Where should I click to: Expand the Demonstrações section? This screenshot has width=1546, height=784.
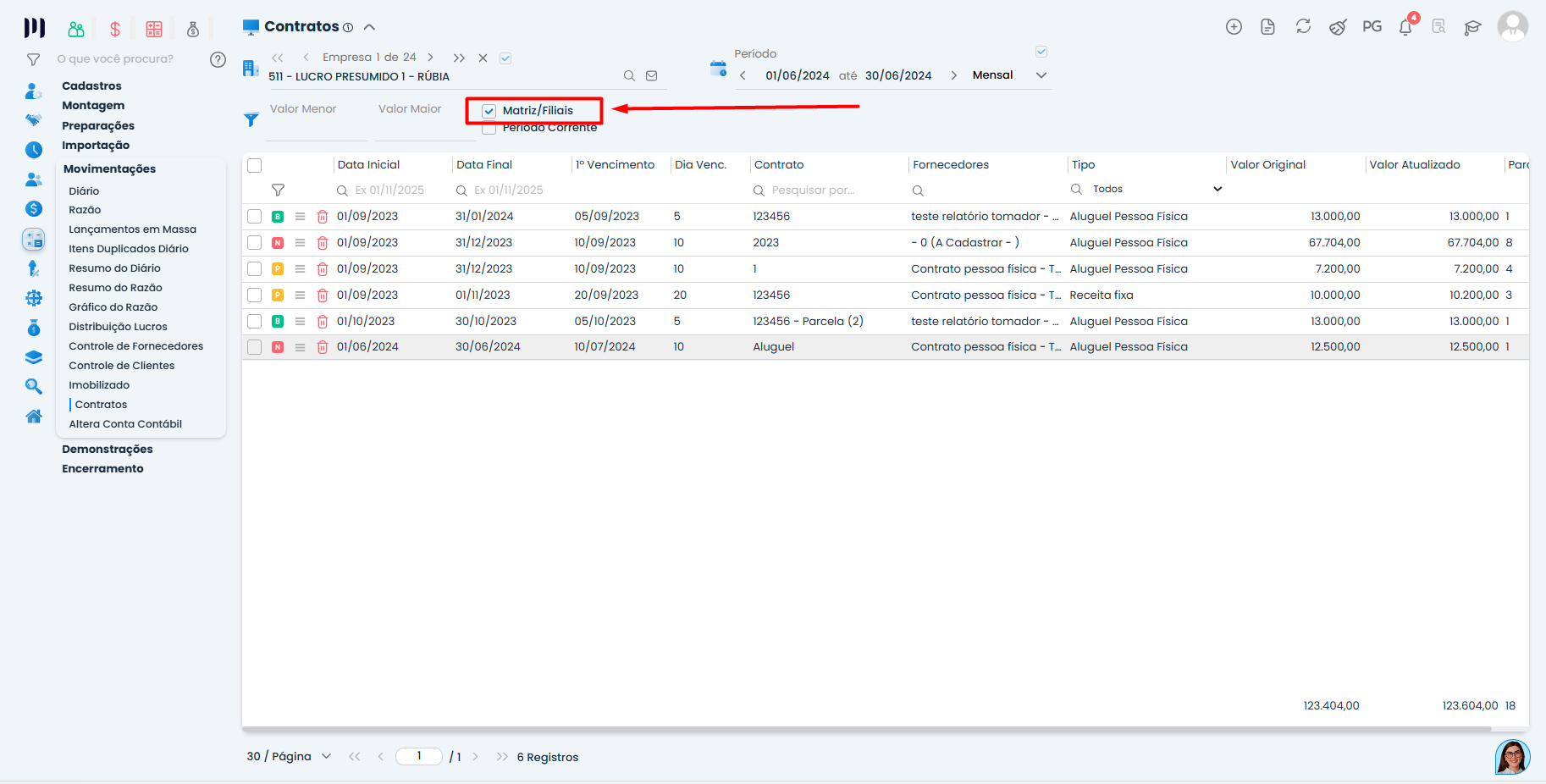pyautogui.click(x=108, y=450)
